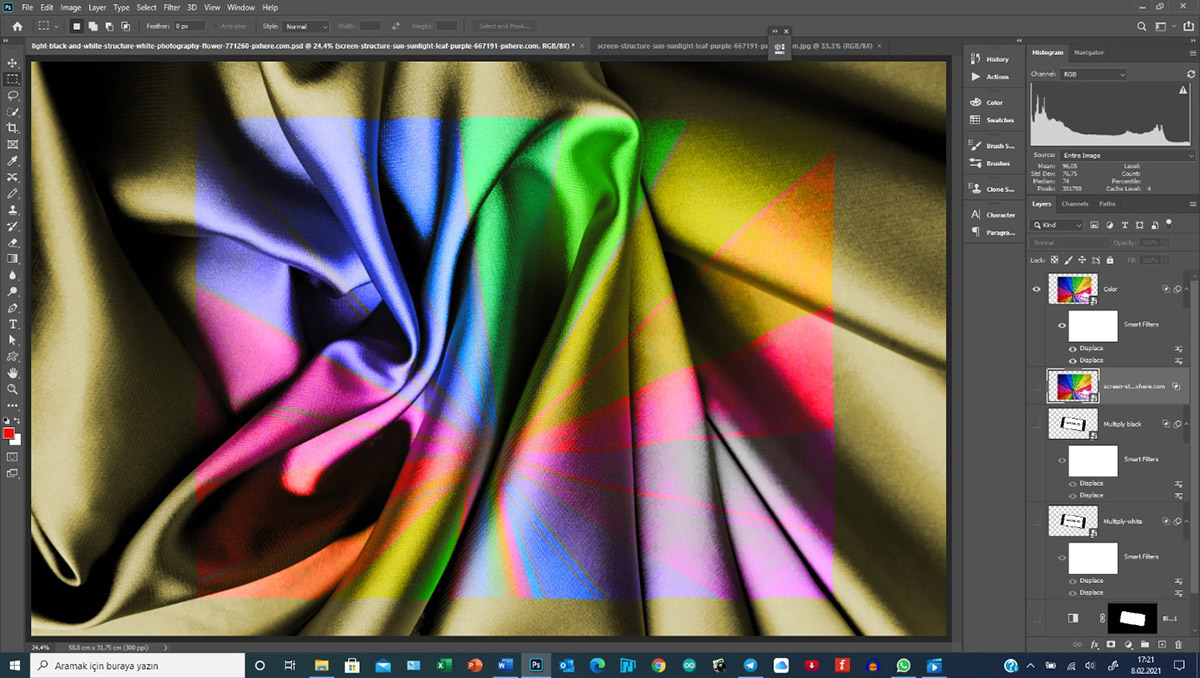Switch to the Channels tab
The width and height of the screenshot is (1200, 678).
(x=1074, y=204)
